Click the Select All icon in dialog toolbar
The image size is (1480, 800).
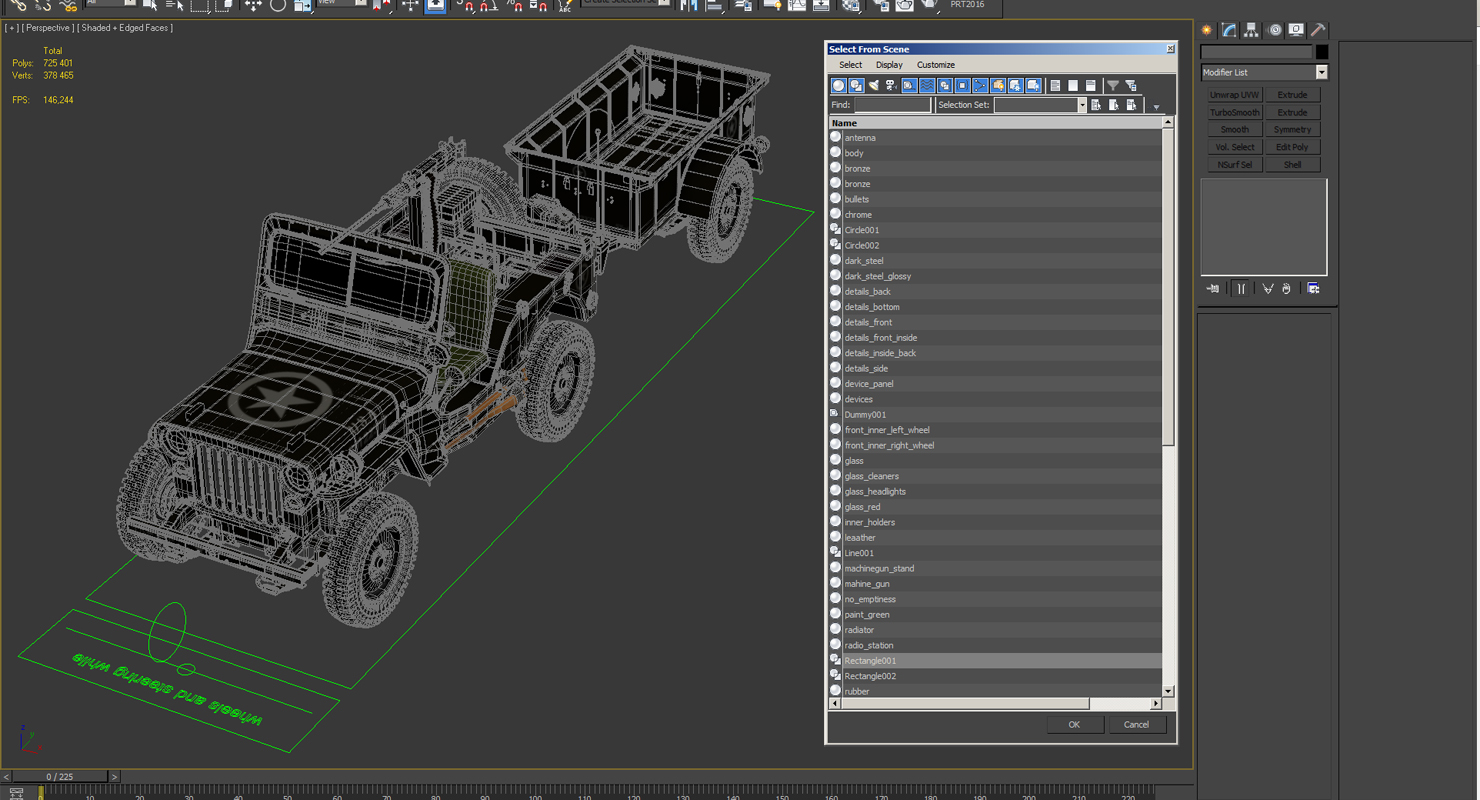tap(1055, 86)
